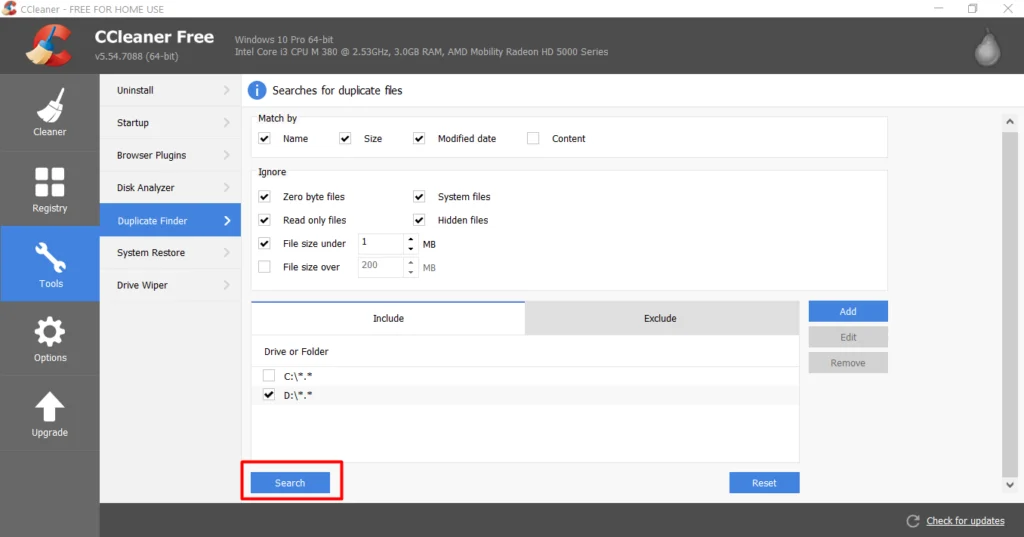Screen dimensions: 1024x537
Task: Open Browser Plugins tool
Action: pos(170,155)
